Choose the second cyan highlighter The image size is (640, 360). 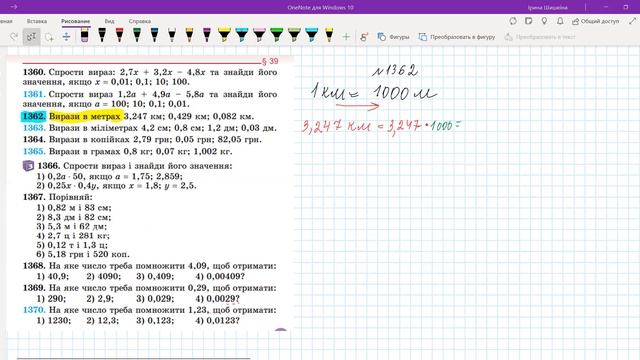pyautogui.click(x=312, y=35)
